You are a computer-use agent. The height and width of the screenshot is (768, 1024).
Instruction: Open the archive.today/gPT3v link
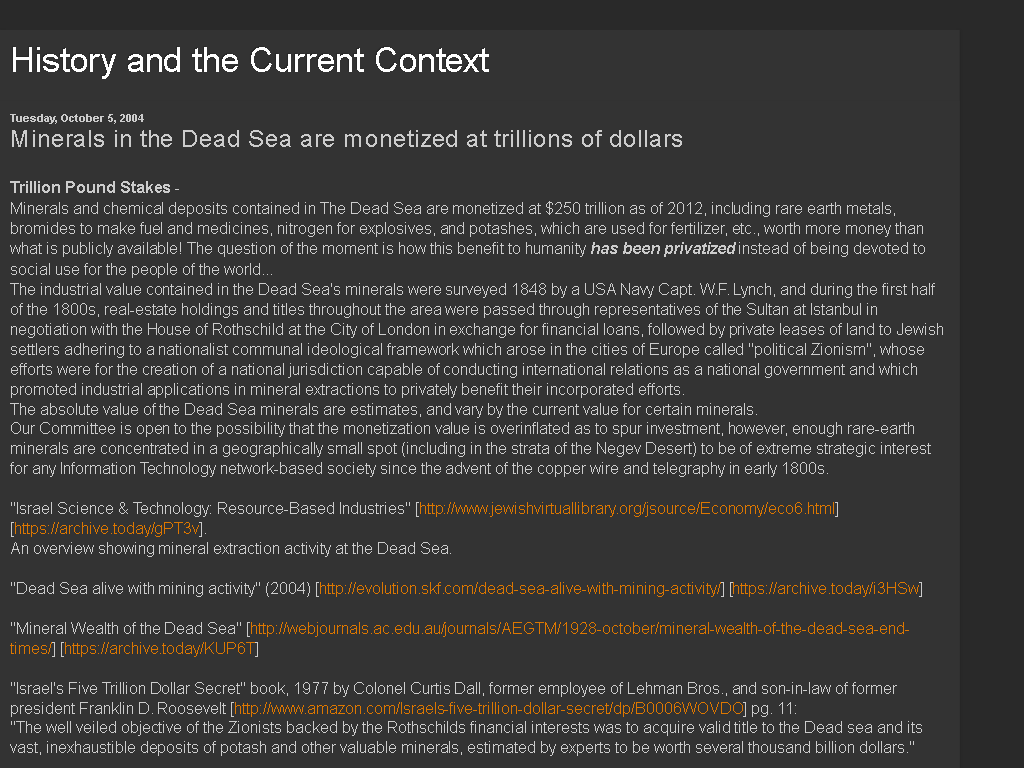click(x=106, y=528)
